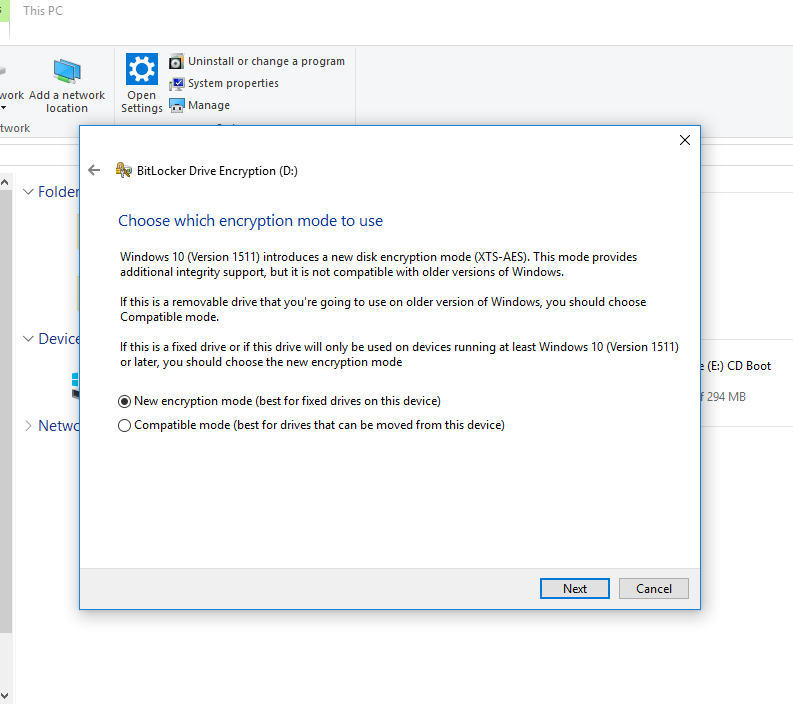
Task: Click the Folders group heading
Action: 59,192
